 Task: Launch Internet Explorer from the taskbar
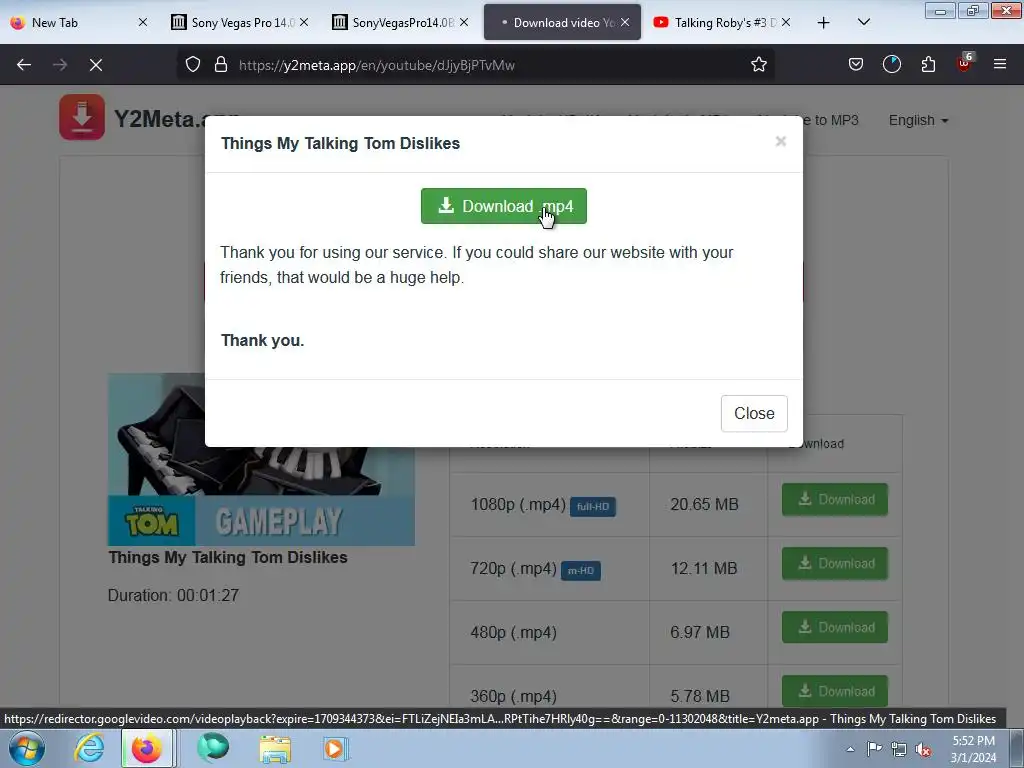click(x=89, y=748)
